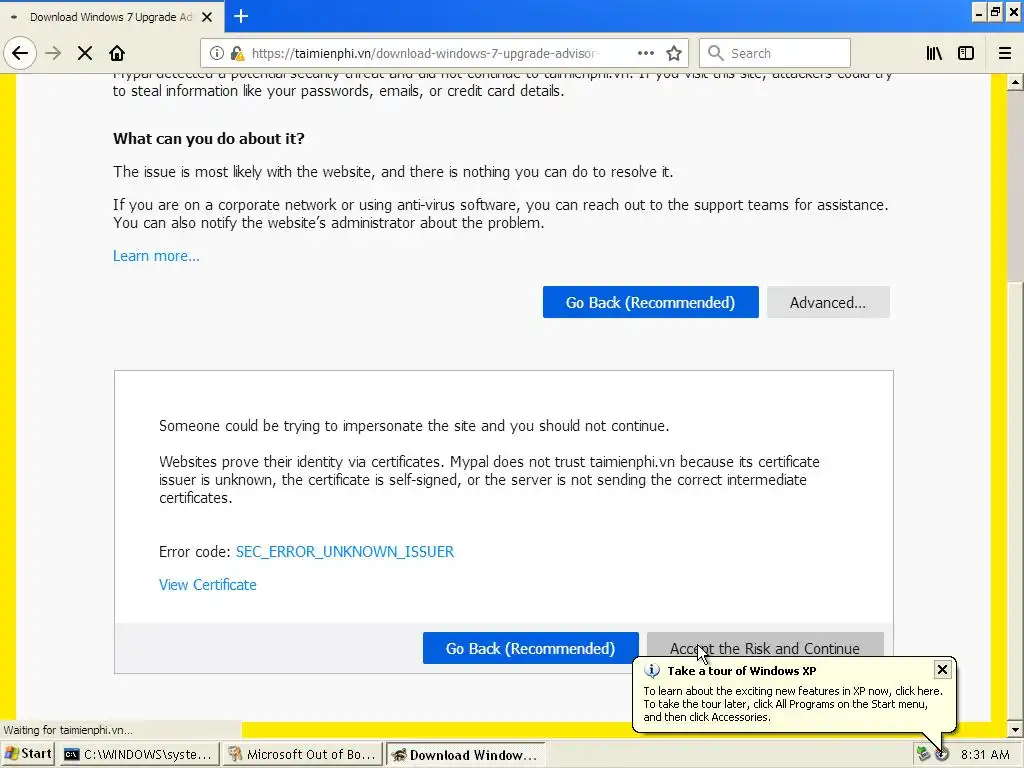Restore the browser window size

point(995,12)
